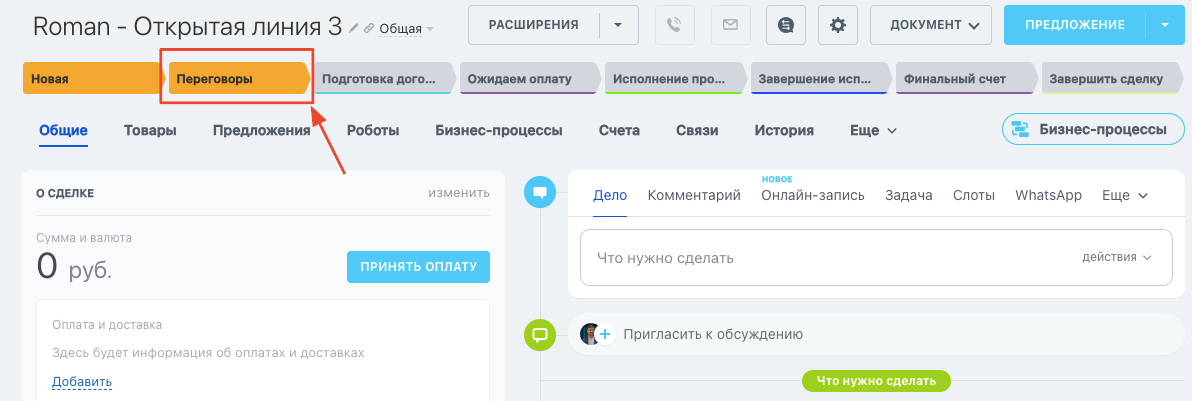Click the user avatar in discussion row
Screen dimensions: 1192x401
click(x=589, y=333)
